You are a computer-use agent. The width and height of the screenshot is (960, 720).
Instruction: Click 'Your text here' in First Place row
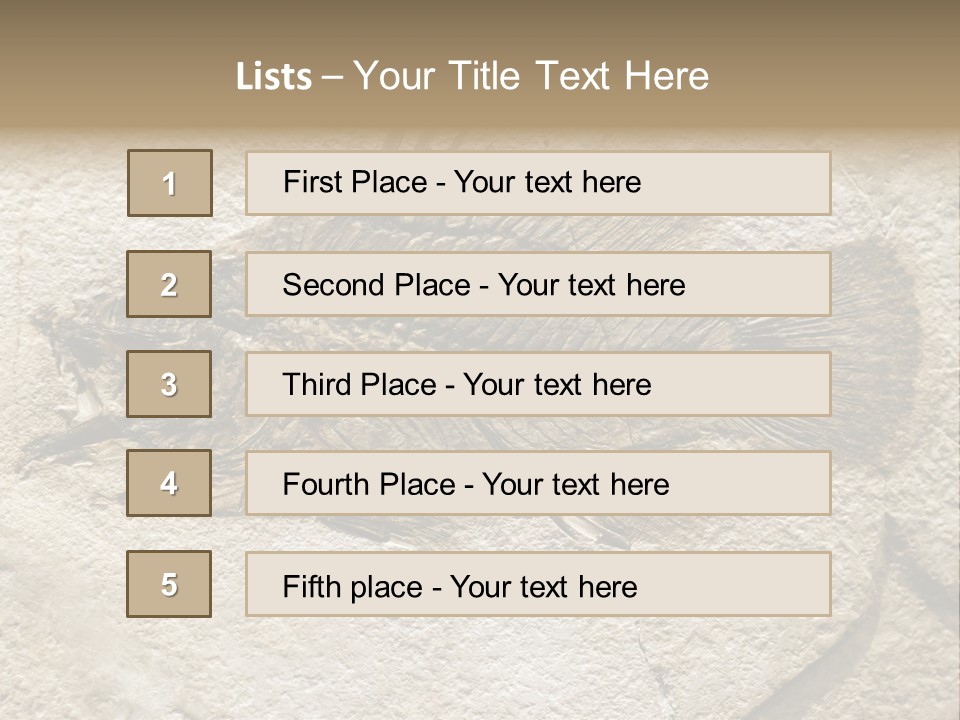548,182
